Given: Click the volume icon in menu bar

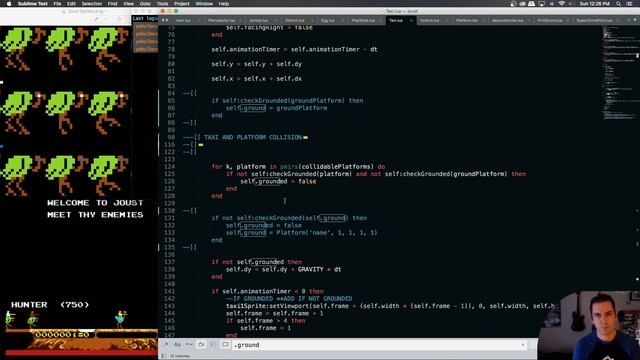Looking at the screenshot, I should [x=551, y=4].
